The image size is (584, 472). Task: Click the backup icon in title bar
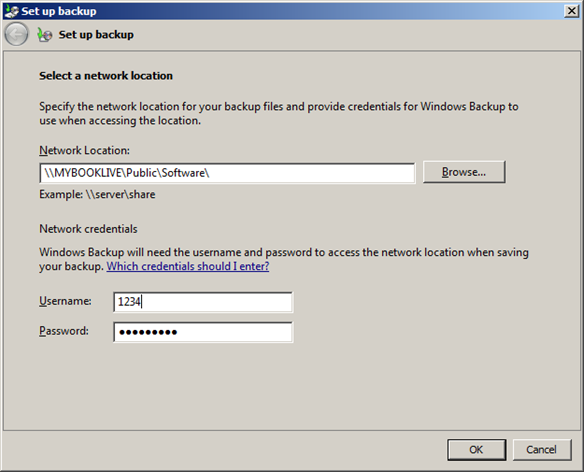point(12,11)
